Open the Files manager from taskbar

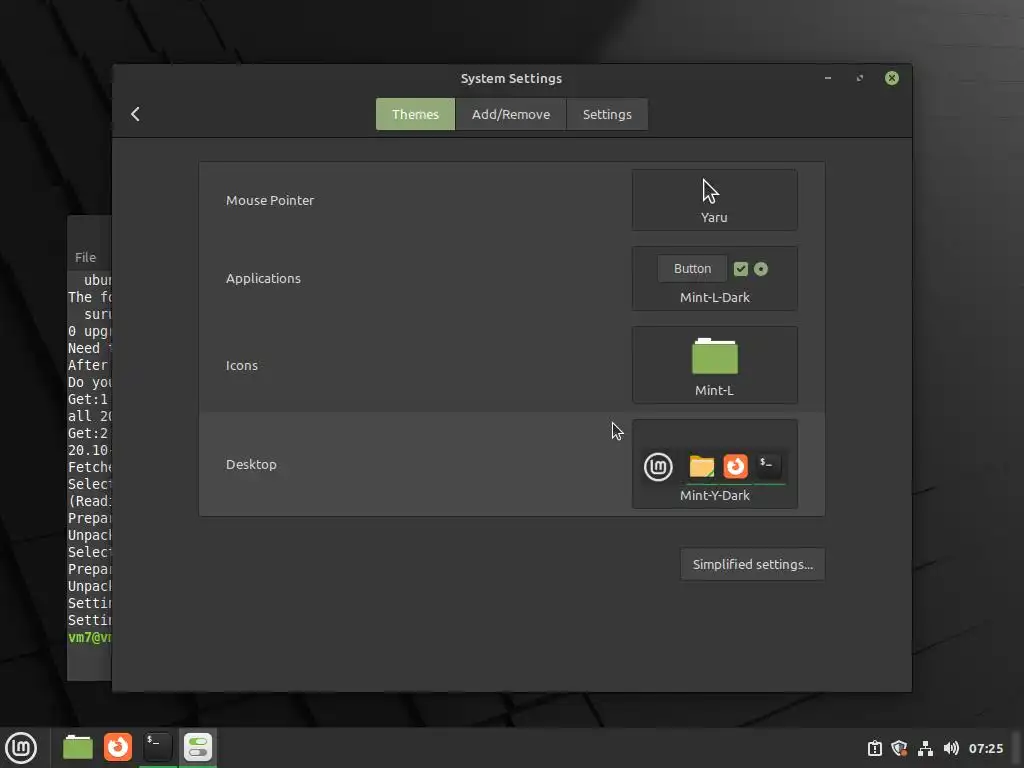click(78, 747)
